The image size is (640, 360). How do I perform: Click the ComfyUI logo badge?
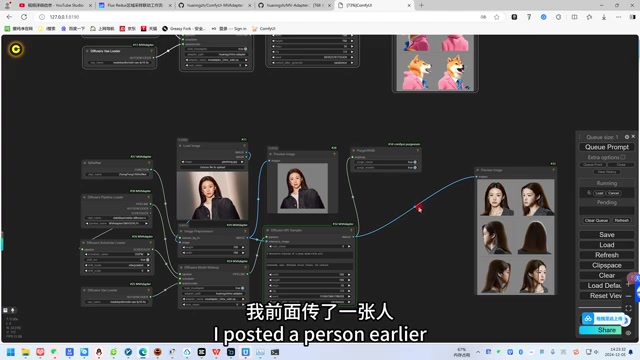(x=16, y=49)
